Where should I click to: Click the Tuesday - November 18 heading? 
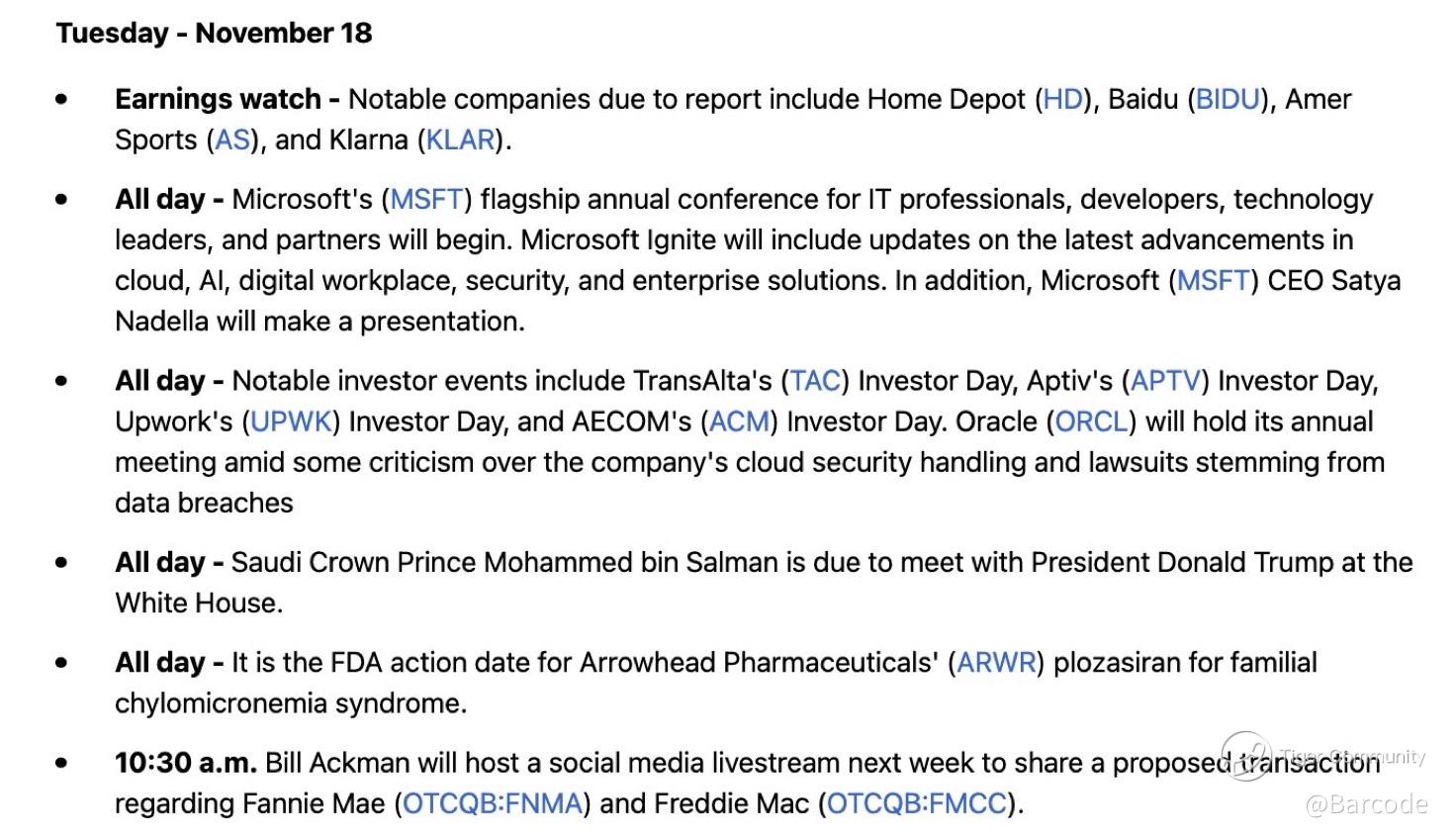[x=214, y=33]
